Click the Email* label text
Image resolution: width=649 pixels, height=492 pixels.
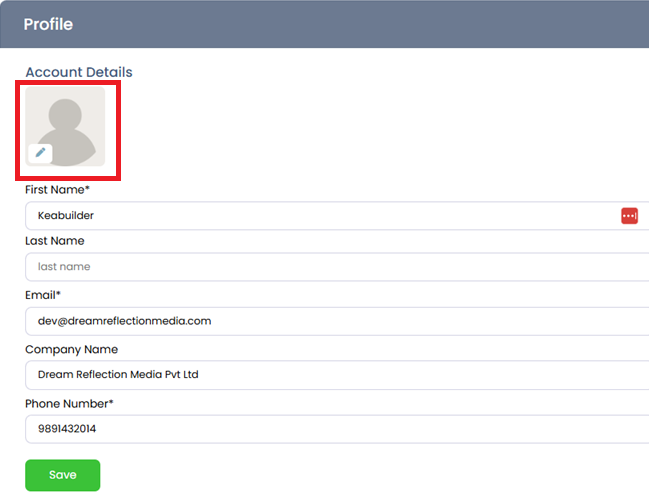click(43, 295)
